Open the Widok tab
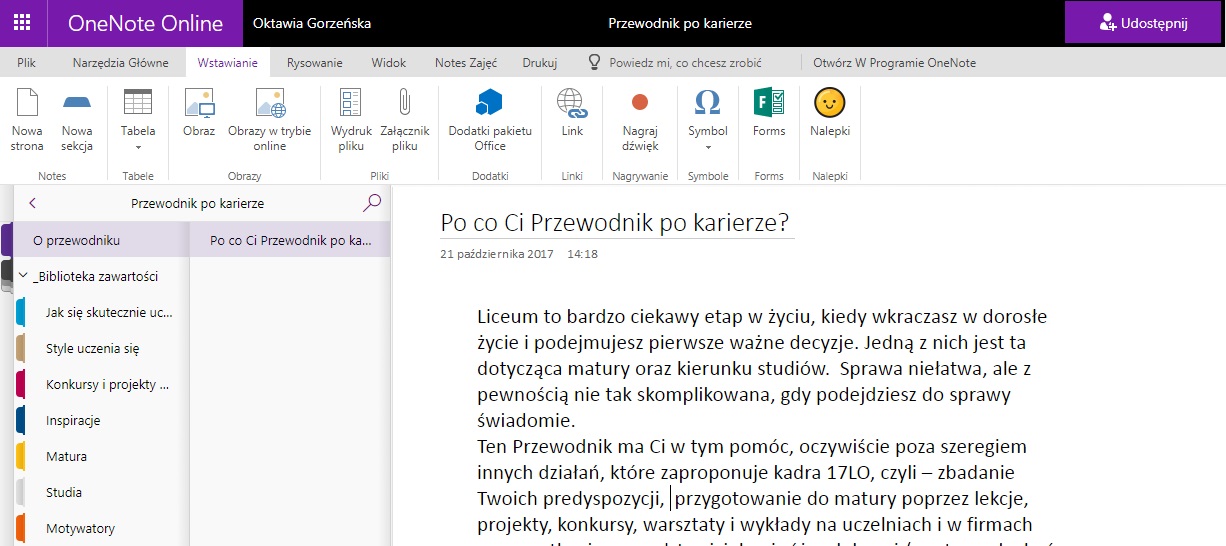The height and width of the screenshot is (546, 1226). click(x=388, y=63)
